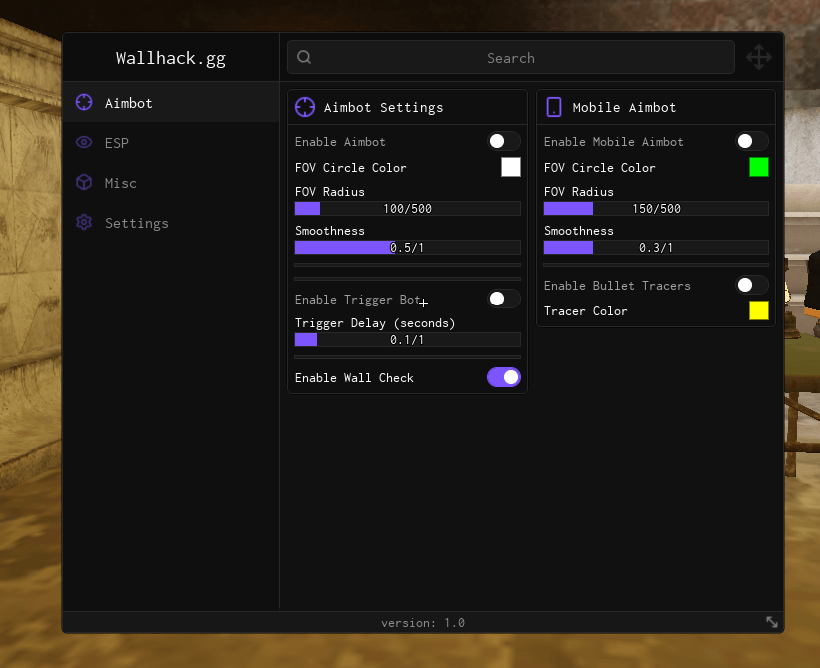Switch to the ESP tab
Image resolution: width=820 pixels, height=668 pixels.
coord(171,143)
